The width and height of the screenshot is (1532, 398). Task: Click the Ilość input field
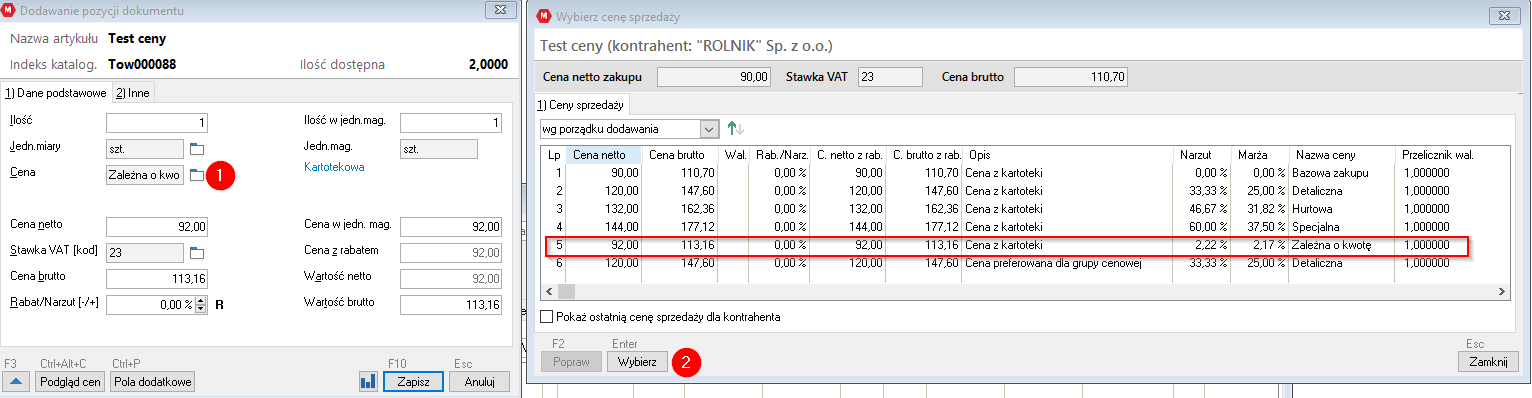(x=158, y=123)
